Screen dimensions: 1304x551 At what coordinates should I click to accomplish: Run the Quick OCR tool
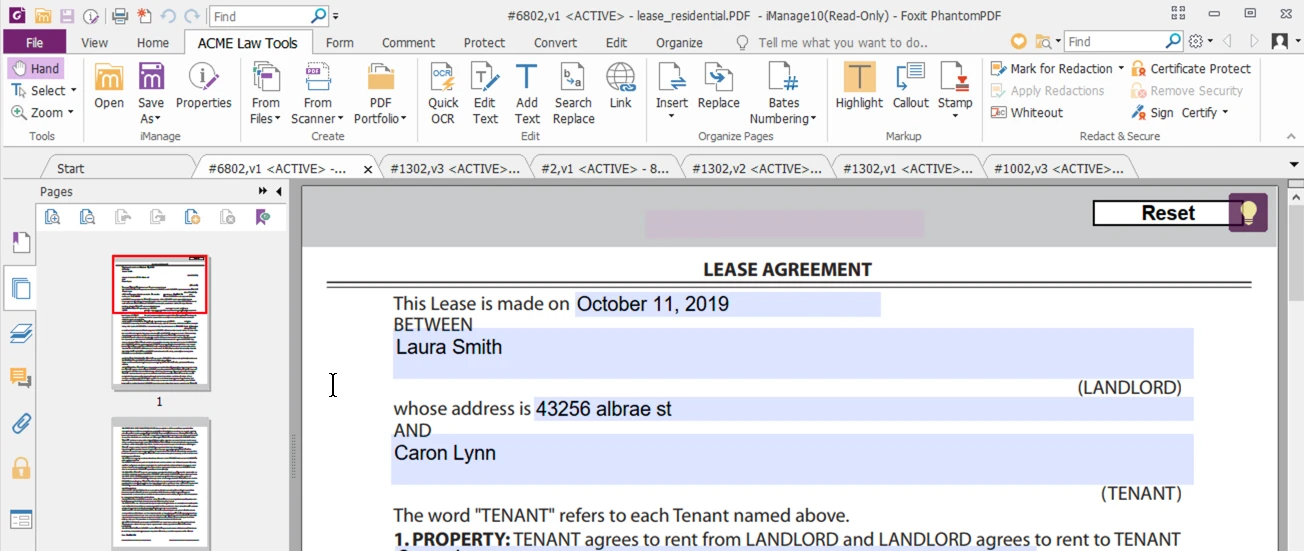pyautogui.click(x=443, y=92)
